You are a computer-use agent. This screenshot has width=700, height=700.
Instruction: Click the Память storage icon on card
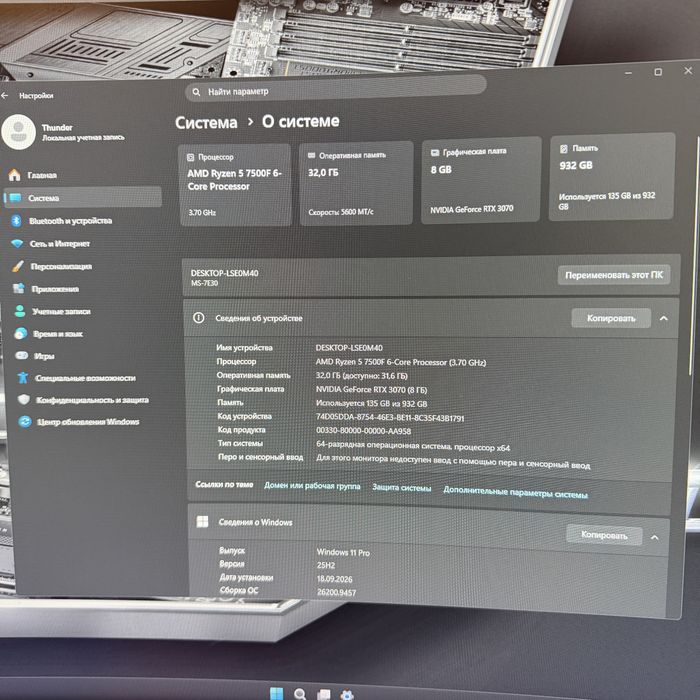click(x=564, y=149)
